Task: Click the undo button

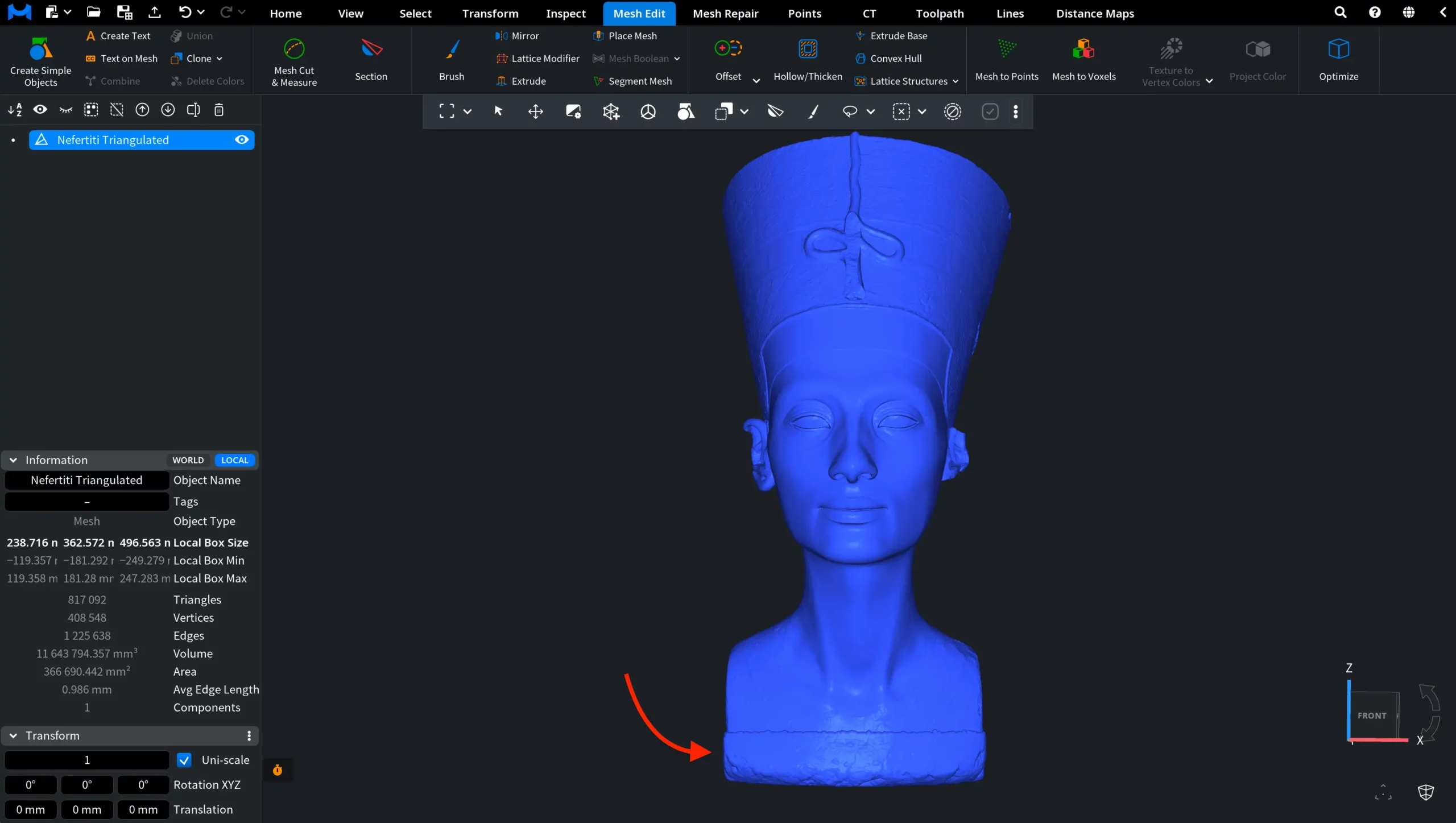Action: [x=184, y=13]
